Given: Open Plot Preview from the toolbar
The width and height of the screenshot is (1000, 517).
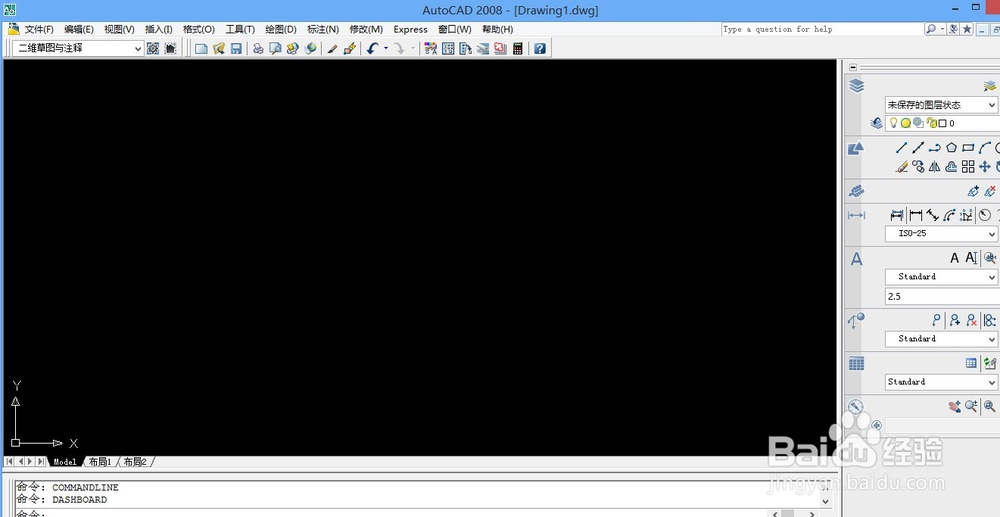Looking at the screenshot, I should 276,48.
